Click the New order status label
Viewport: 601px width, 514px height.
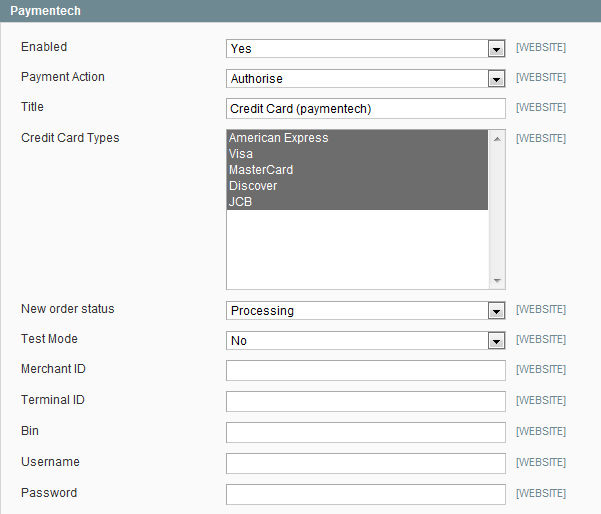coord(68,309)
